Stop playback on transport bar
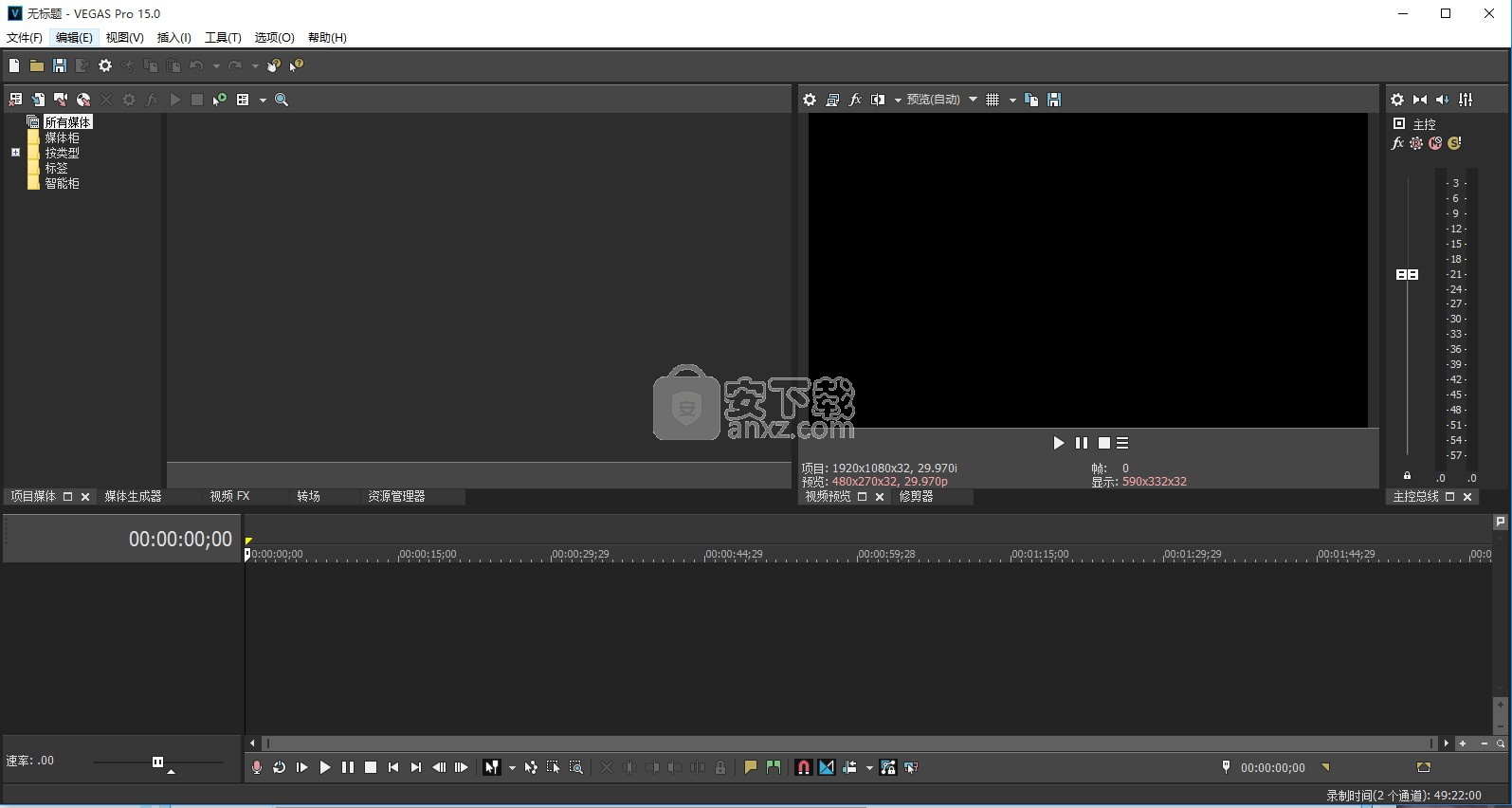The height and width of the screenshot is (808, 1512). pyautogui.click(x=371, y=767)
